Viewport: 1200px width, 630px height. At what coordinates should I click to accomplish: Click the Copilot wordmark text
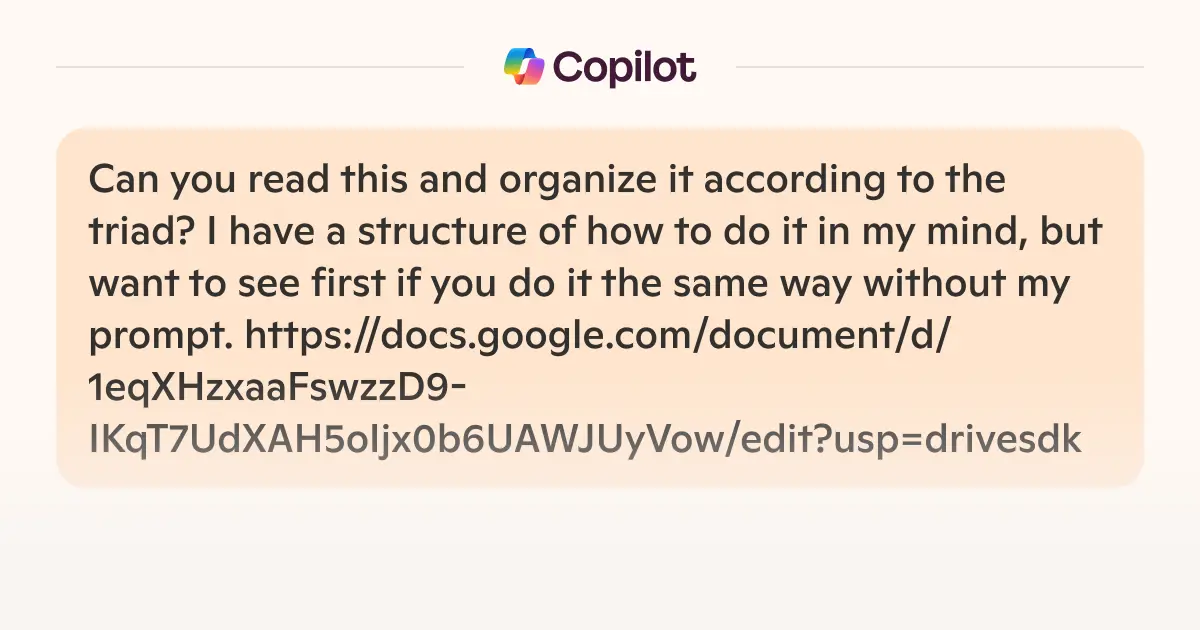[623, 68]
